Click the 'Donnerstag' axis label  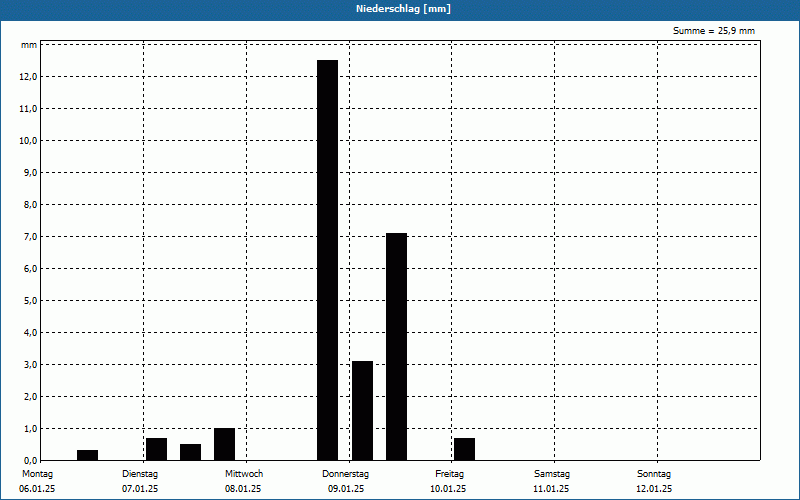(345, 474)
